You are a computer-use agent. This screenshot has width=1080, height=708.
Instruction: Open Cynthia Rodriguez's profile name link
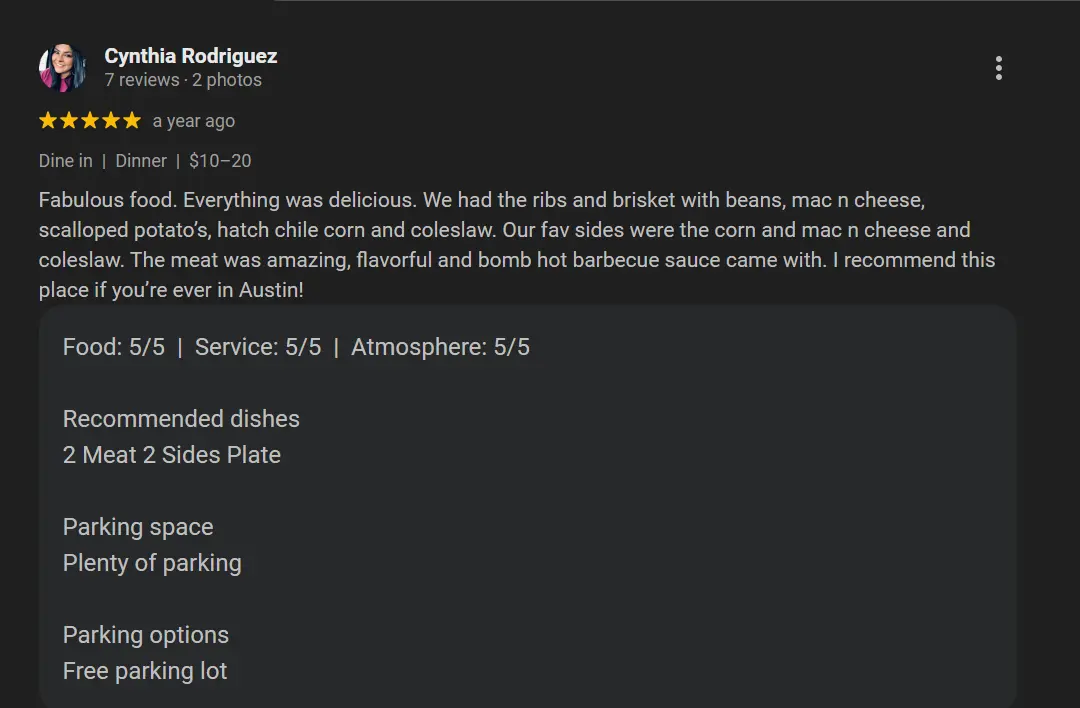click(x=191, y=56)
